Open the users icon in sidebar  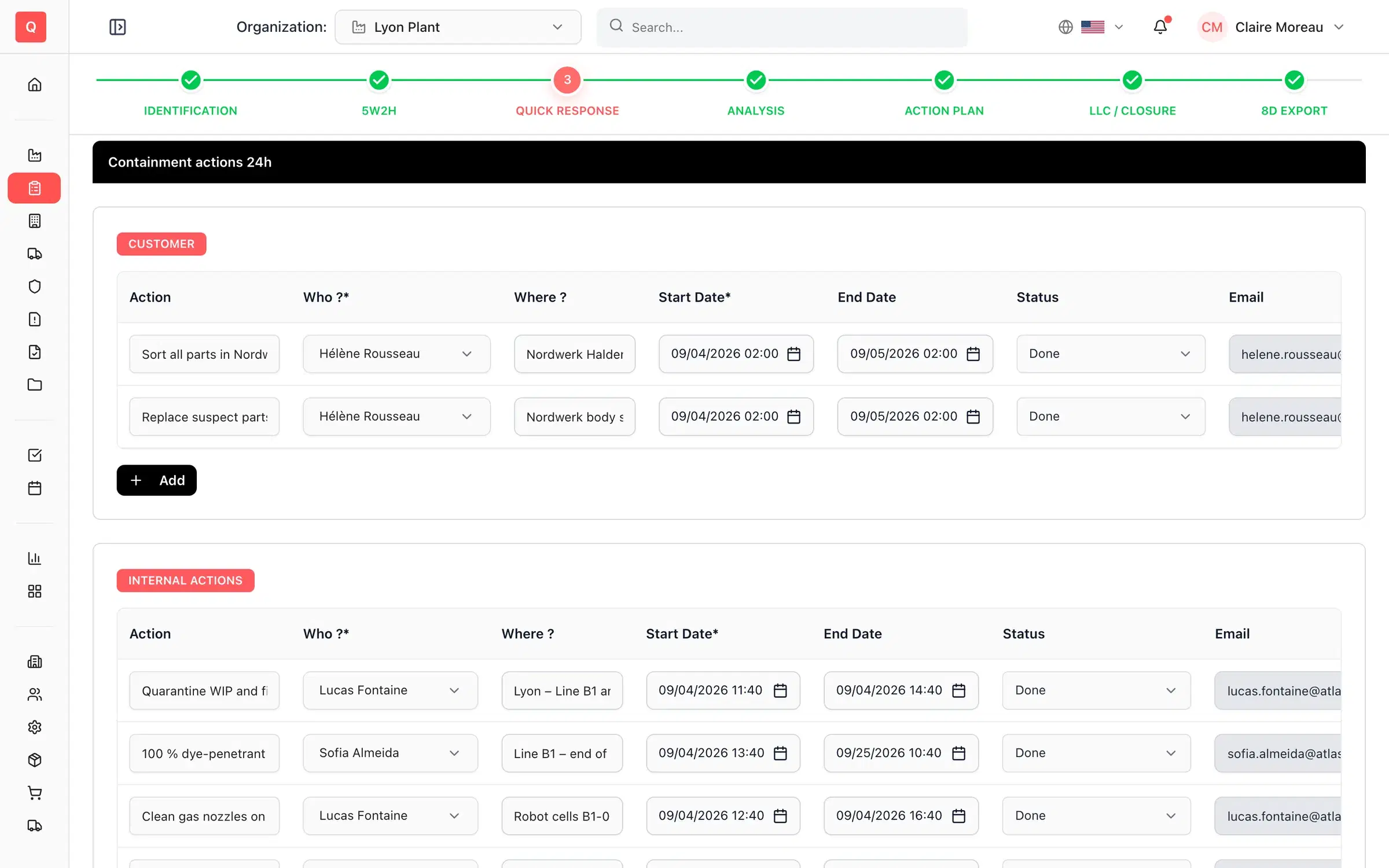pos(35,694)
